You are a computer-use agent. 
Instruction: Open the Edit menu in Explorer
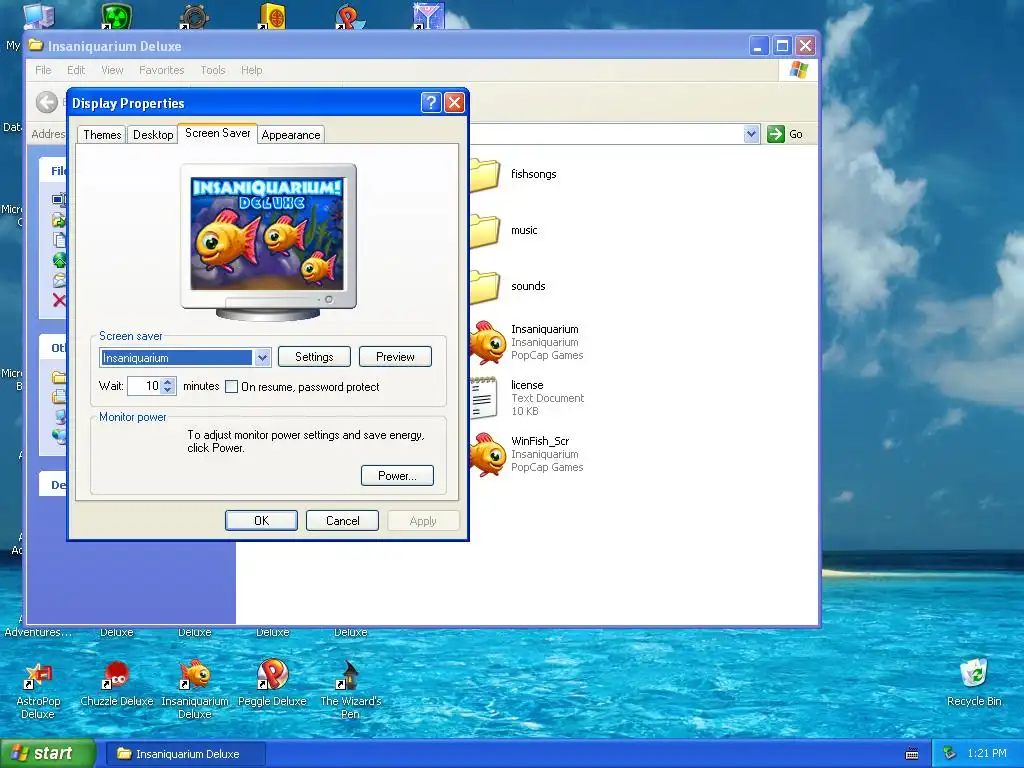click(76, 70)
